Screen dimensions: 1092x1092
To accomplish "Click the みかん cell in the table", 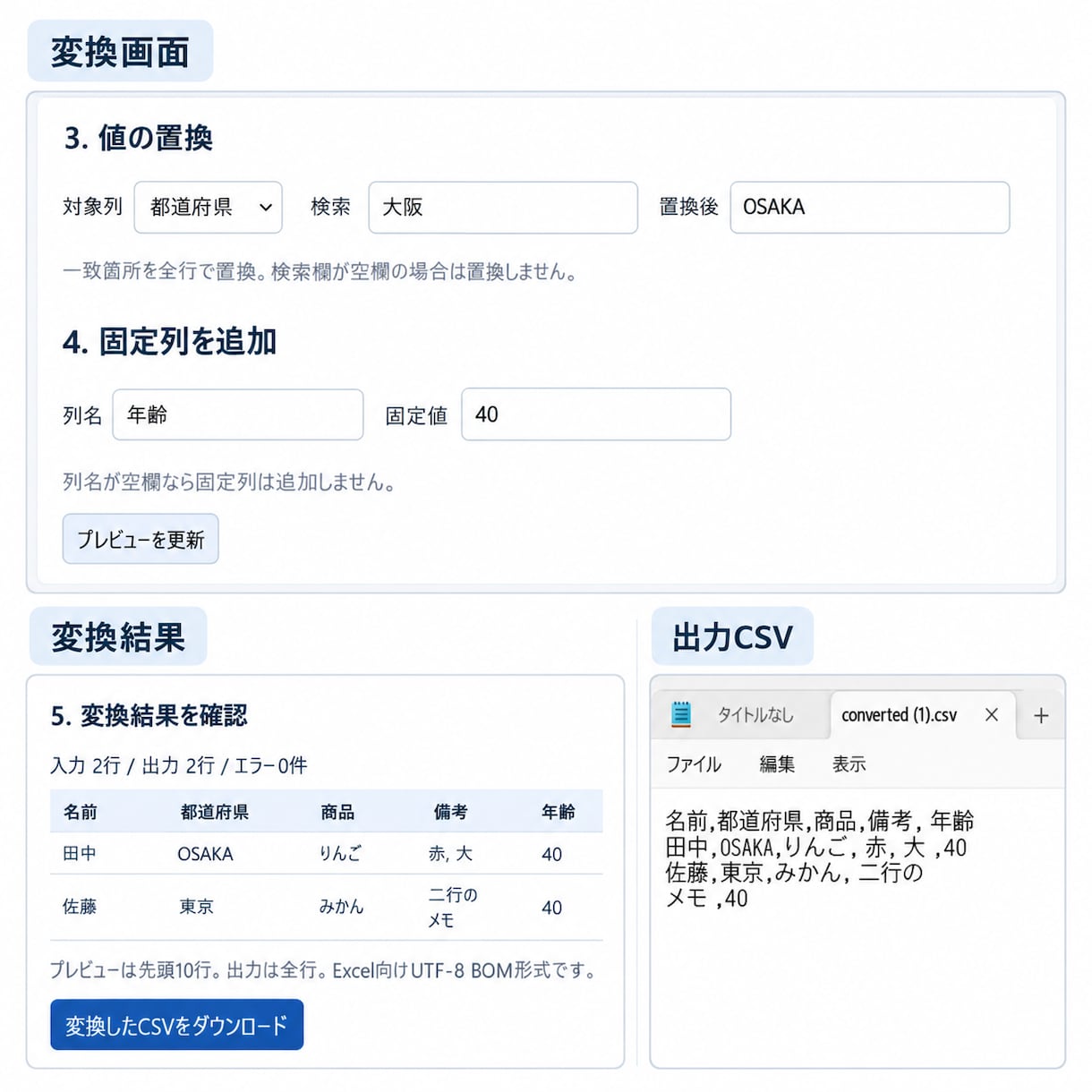I will [x=342, y=907].
